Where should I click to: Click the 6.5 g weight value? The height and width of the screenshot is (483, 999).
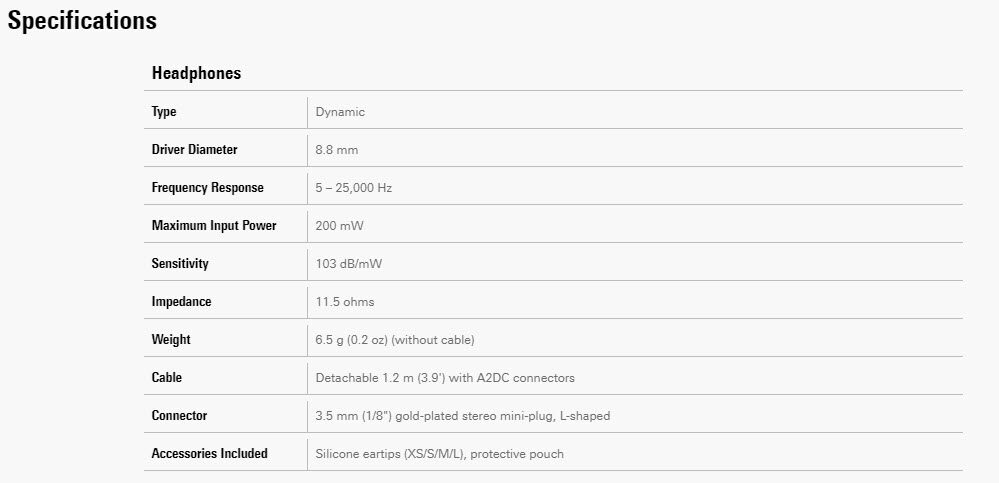coord(394,340)
